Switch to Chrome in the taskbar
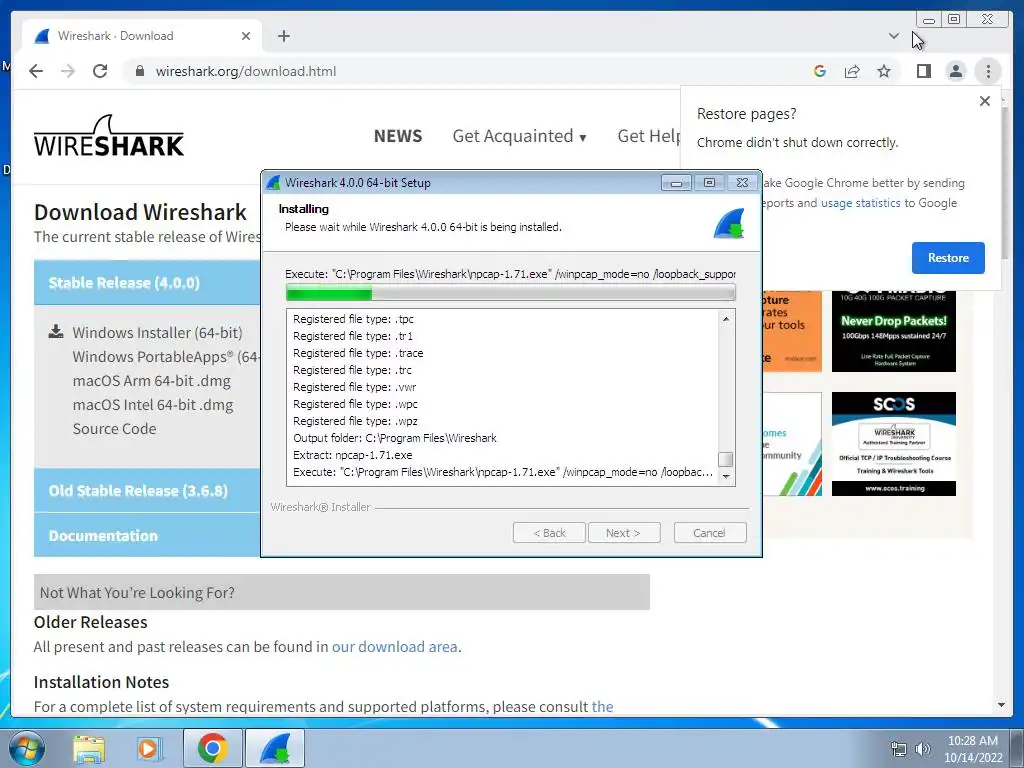Image resolution: width=1024 pixels, height=768 pixels. (212, 748)
